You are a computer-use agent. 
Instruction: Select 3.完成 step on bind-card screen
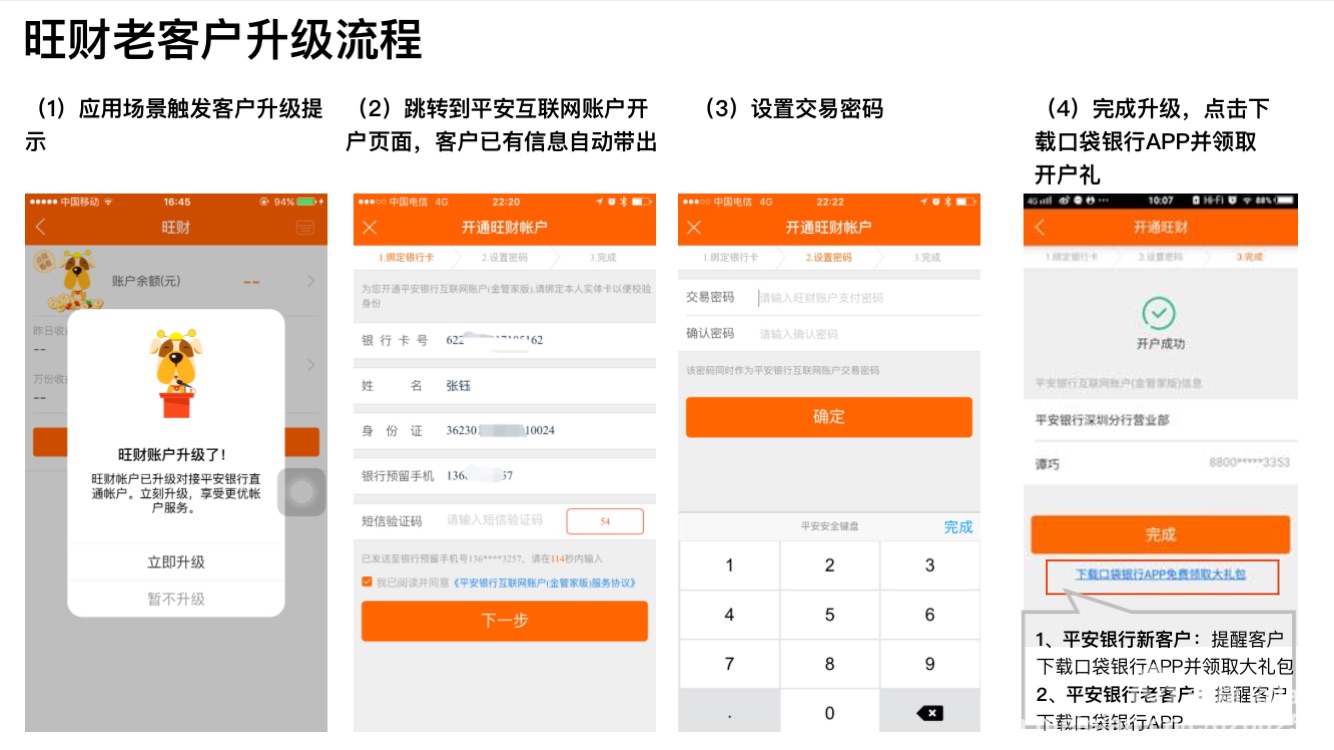(x=604, y=258)
